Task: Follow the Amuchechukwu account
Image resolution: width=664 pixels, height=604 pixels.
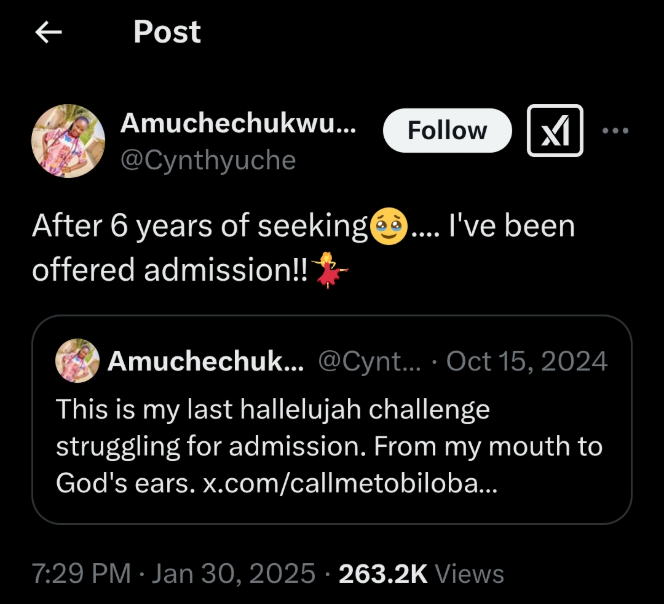Action: 447,131
